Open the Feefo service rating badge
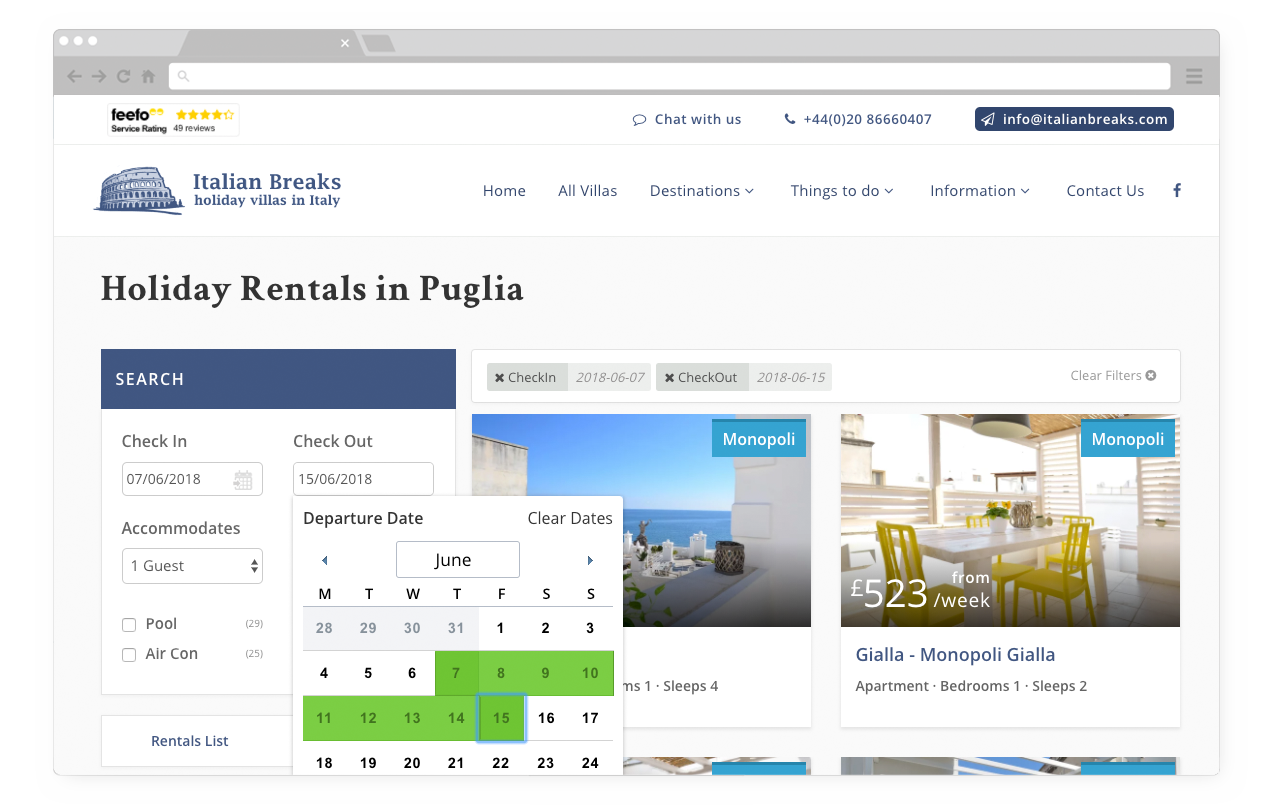Screen dimensions: 1273x807 coord(173,120)
